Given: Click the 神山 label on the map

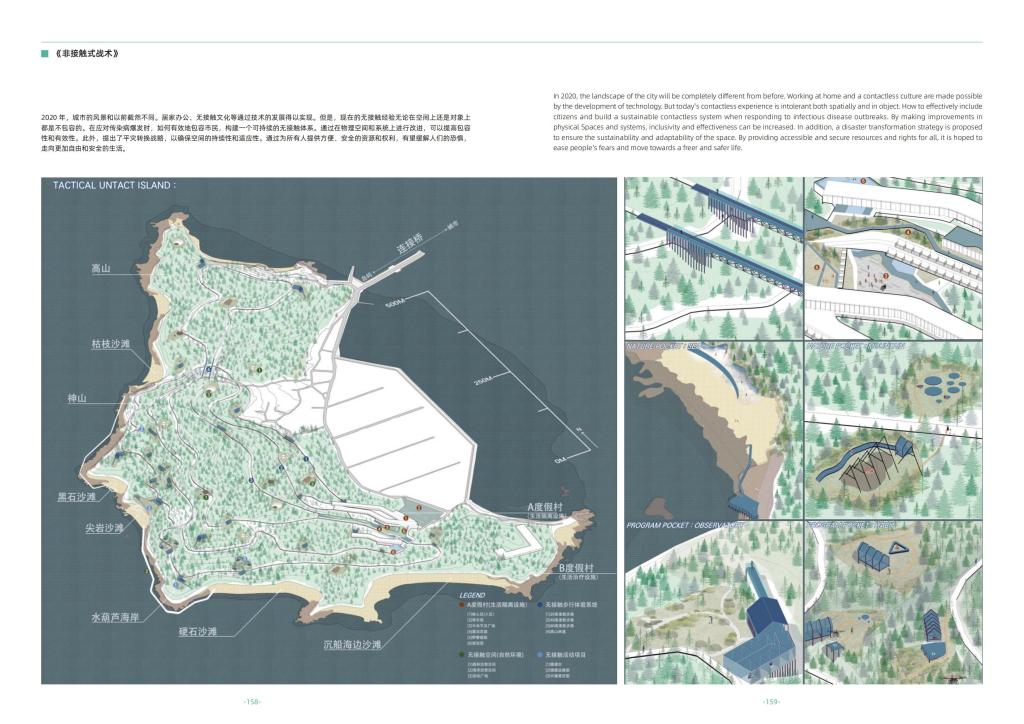Looking at the screenshot, I should [78, 398].
